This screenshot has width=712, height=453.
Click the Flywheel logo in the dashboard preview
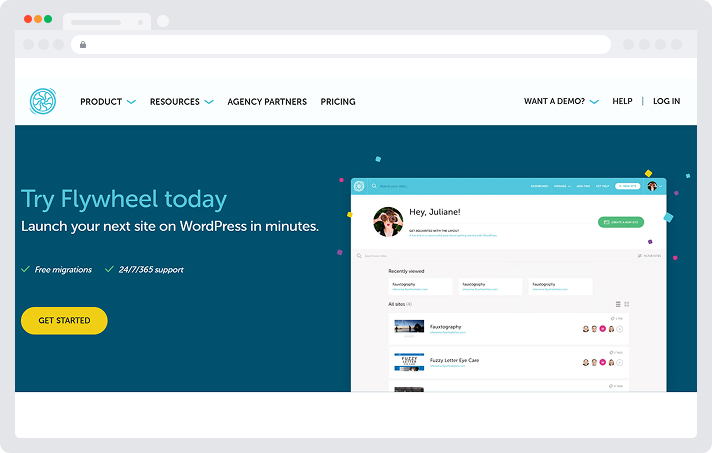pyautogui.click(x=359, y=186)
